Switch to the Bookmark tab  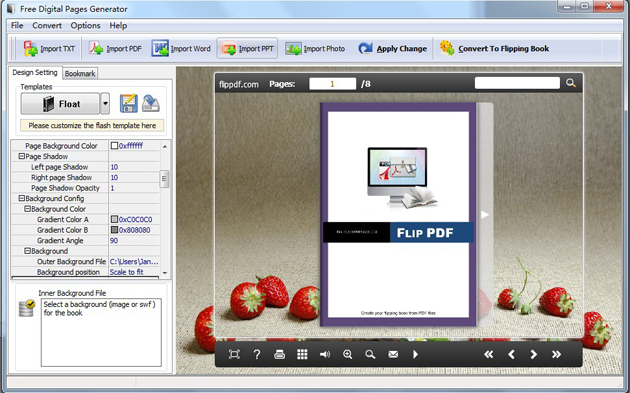pos(80,74)
